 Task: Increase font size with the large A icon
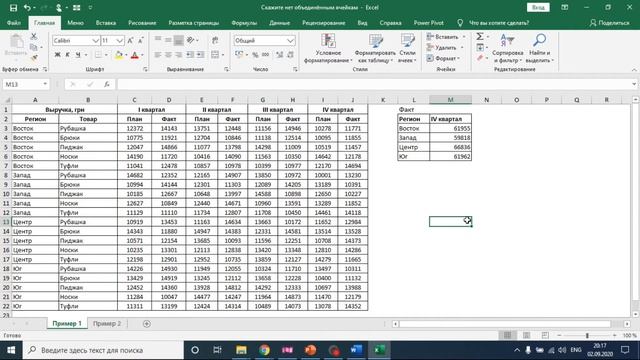point(130,40)
